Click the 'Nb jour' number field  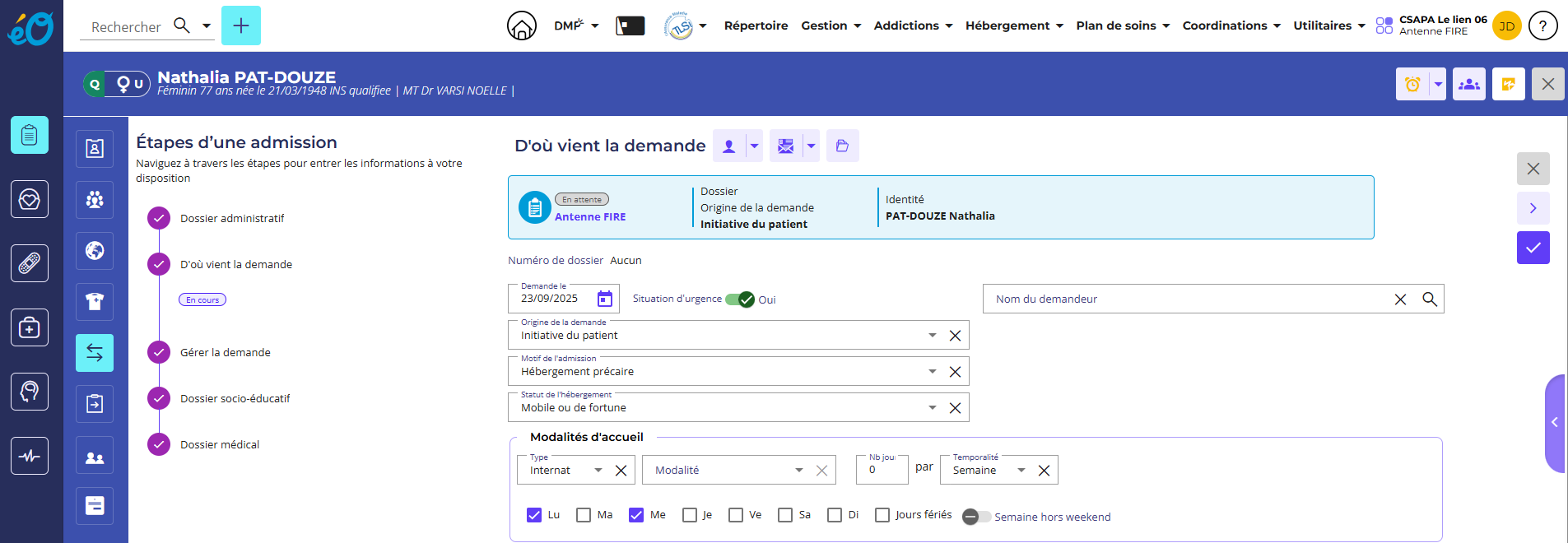pyautogui.click(x=882, y=471)
